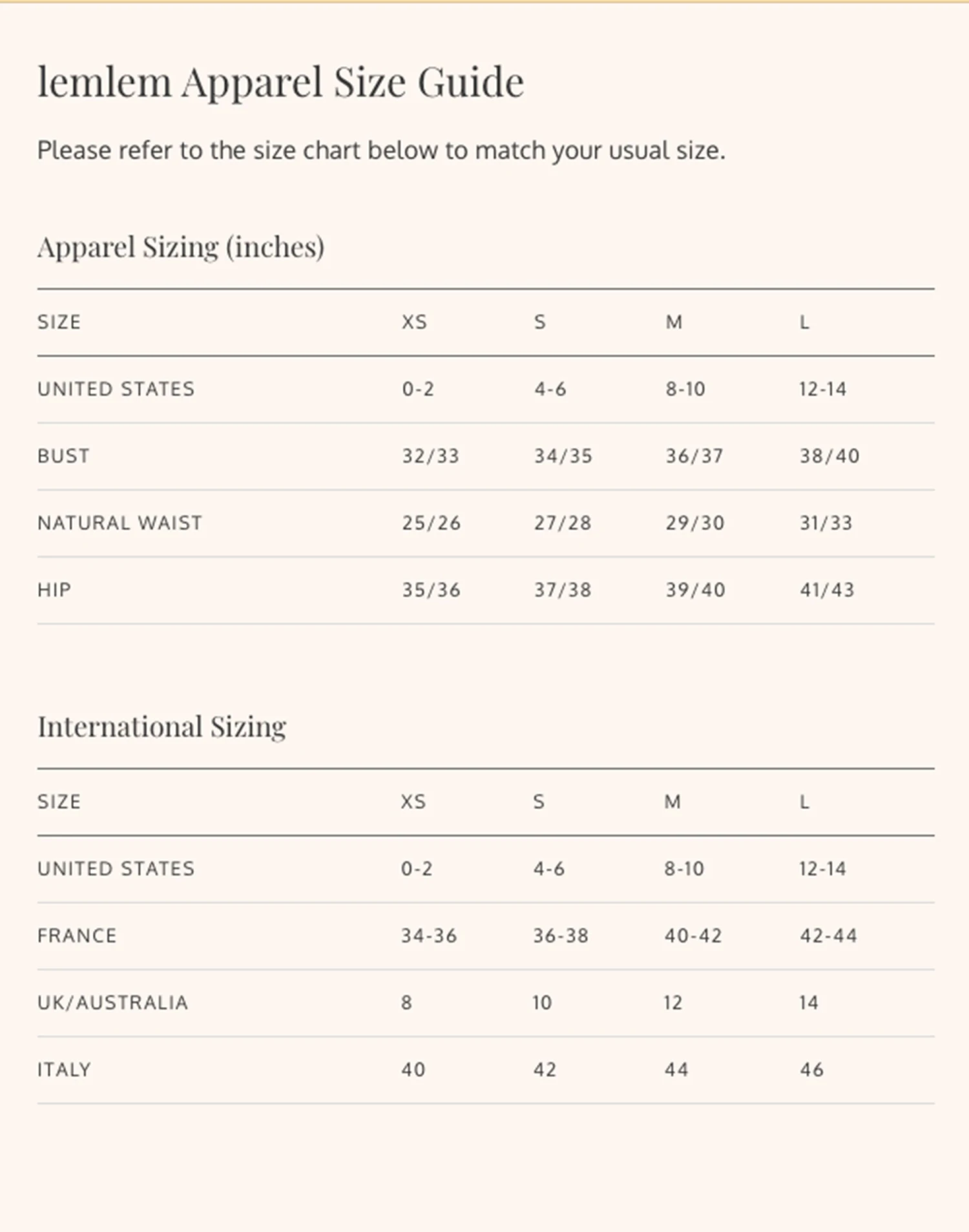Click the ITALY row label
Viewport: 969px width, 1232px height.
point(64,1070)
